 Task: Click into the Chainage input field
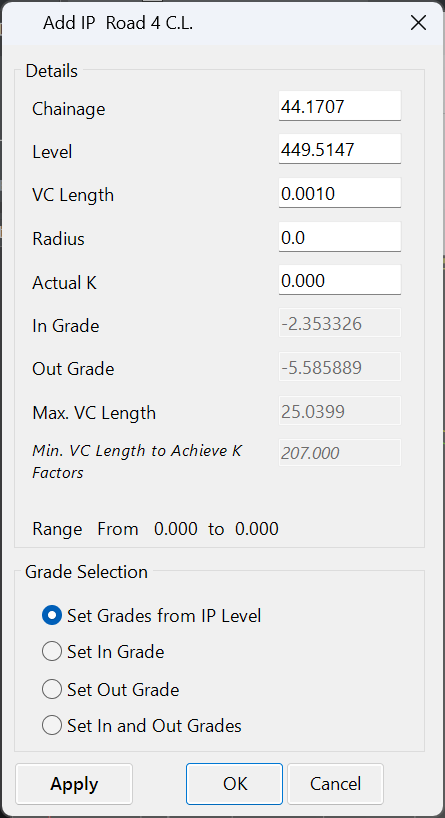pyautogui.click(x=340, y=106)
